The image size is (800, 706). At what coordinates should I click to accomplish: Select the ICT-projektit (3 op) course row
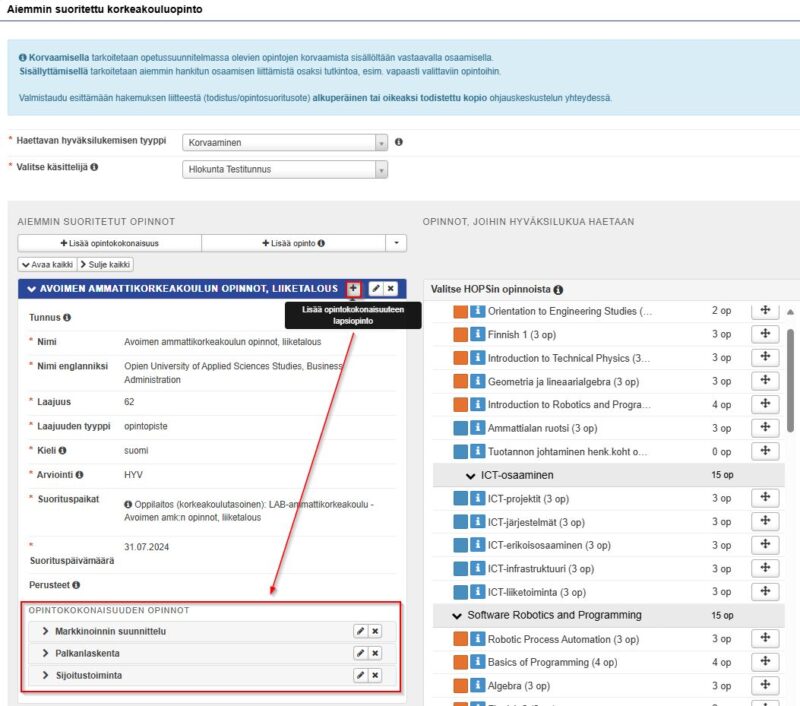(x=608, y=498)
